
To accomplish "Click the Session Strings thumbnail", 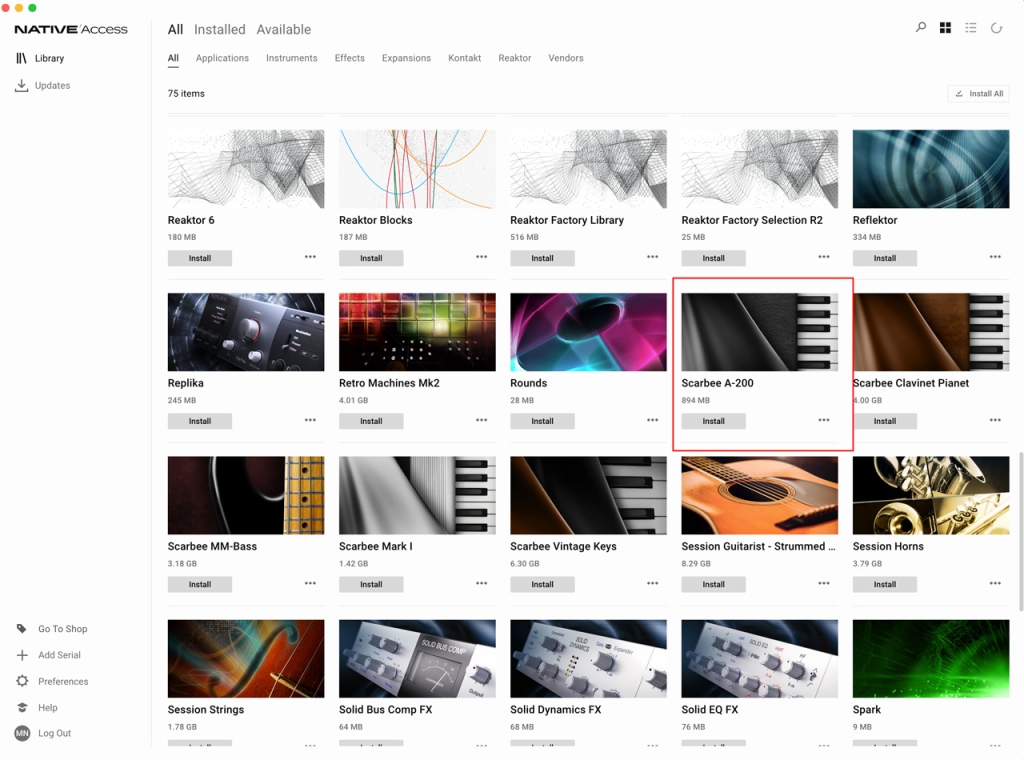I will (x=246, y=658).
